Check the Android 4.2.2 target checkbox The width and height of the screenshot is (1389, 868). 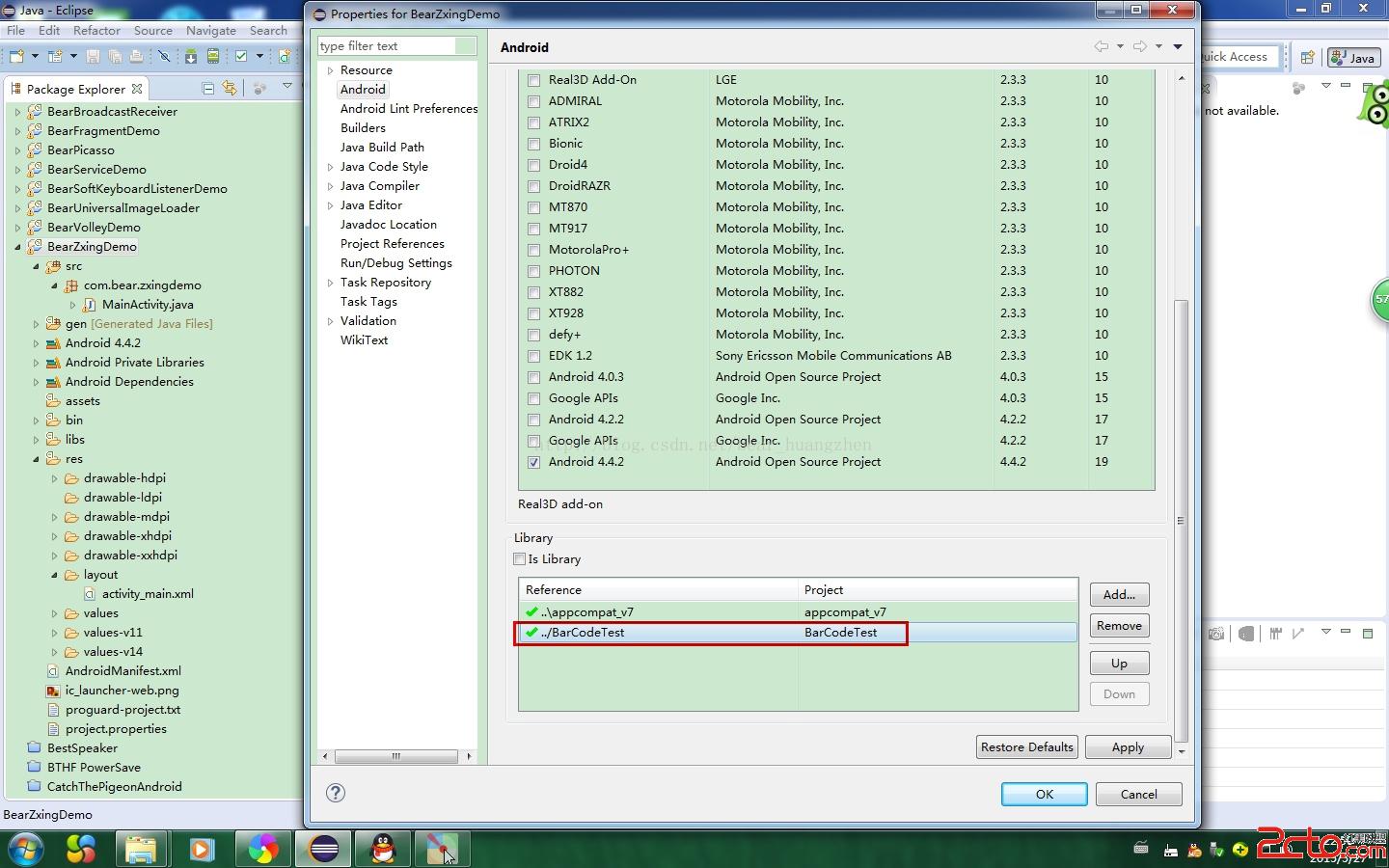click(x=533, y=420)
